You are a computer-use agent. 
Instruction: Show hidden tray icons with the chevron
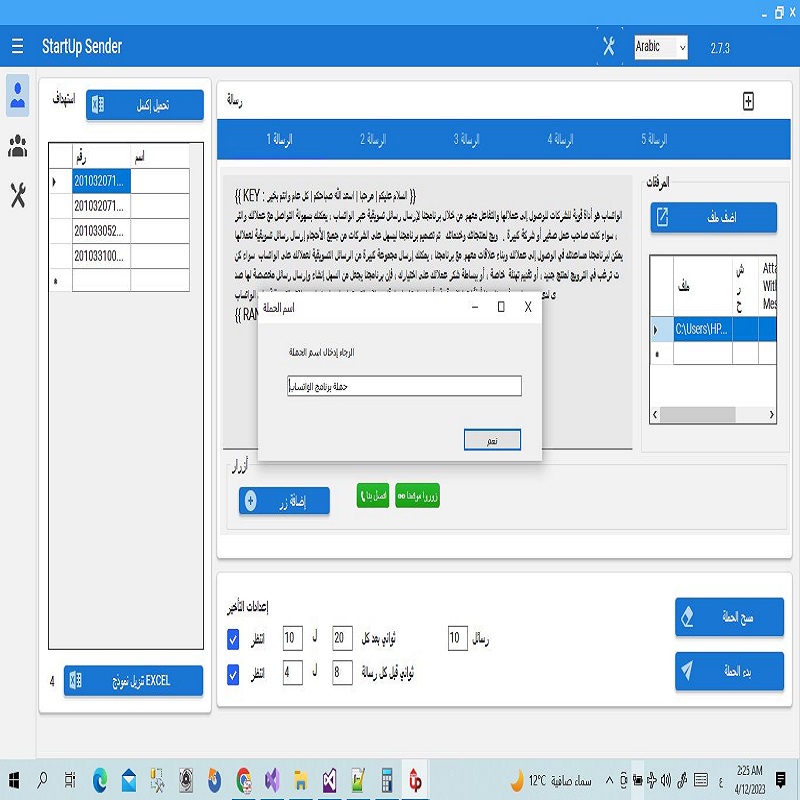(x=609, y=780)
